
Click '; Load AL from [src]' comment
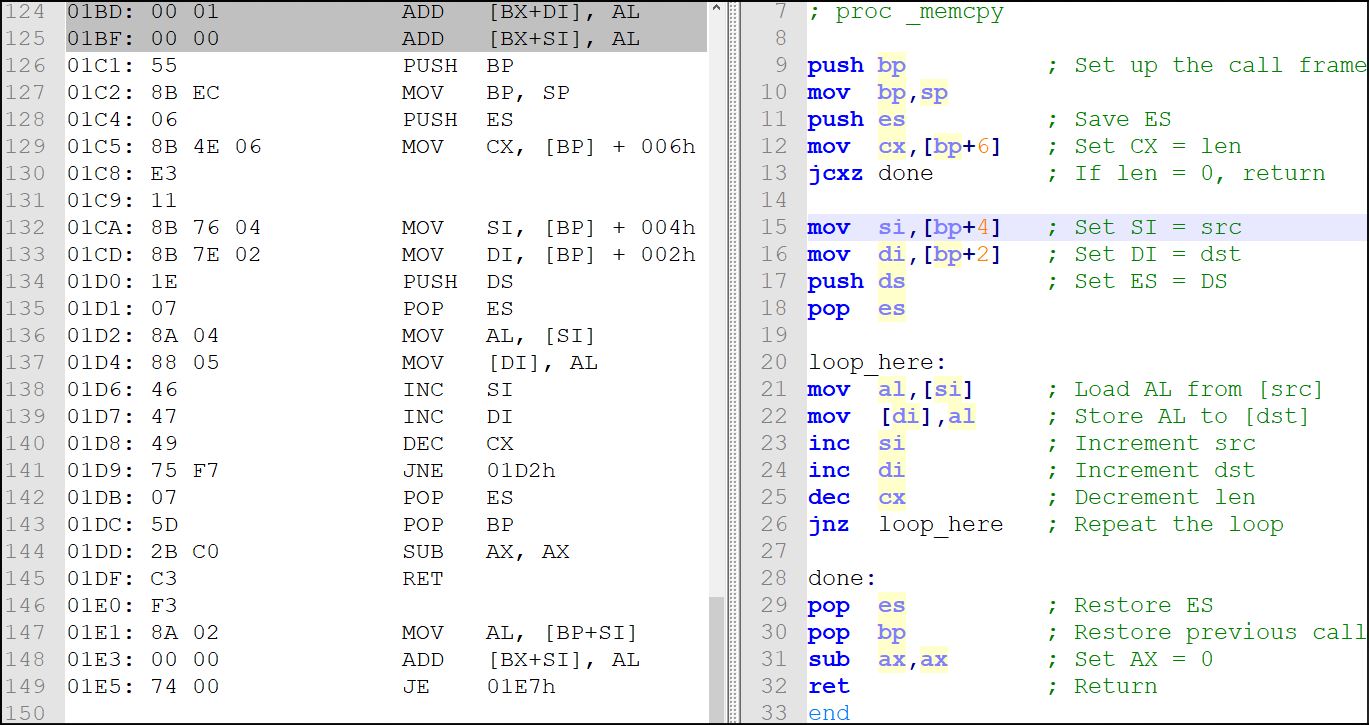[1186, 391]
